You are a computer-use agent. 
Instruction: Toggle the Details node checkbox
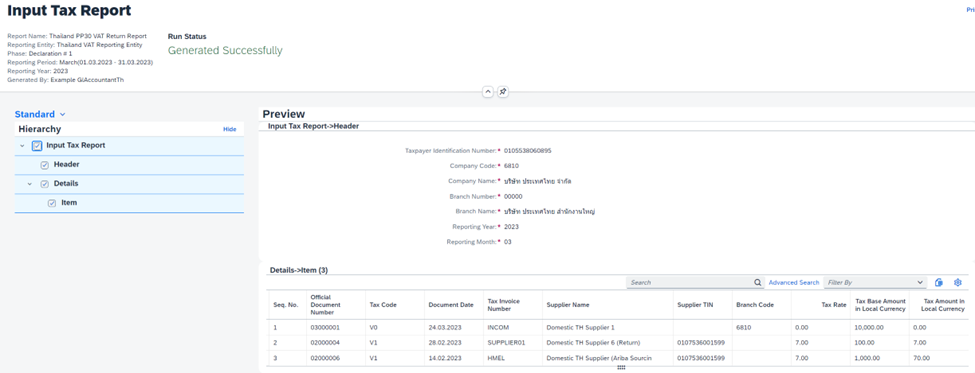[45, 184]
